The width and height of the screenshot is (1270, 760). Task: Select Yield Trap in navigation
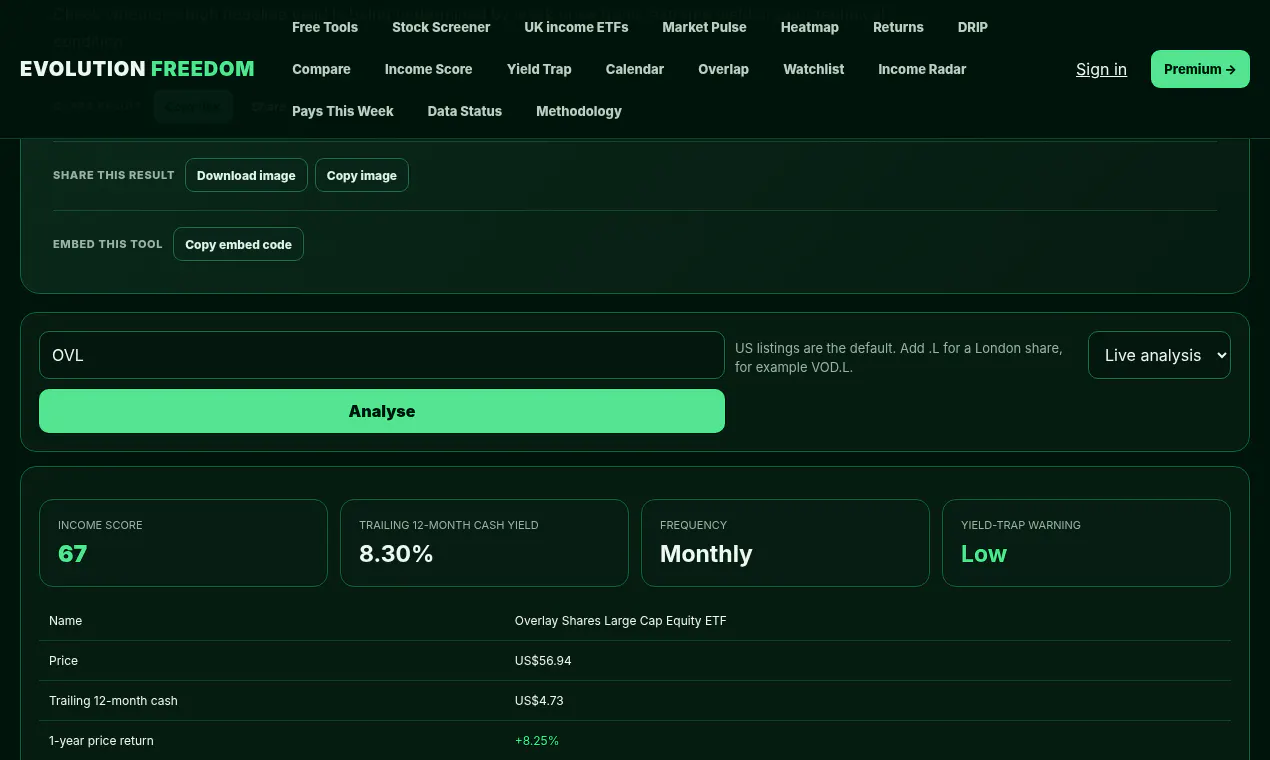pos(539,69)
